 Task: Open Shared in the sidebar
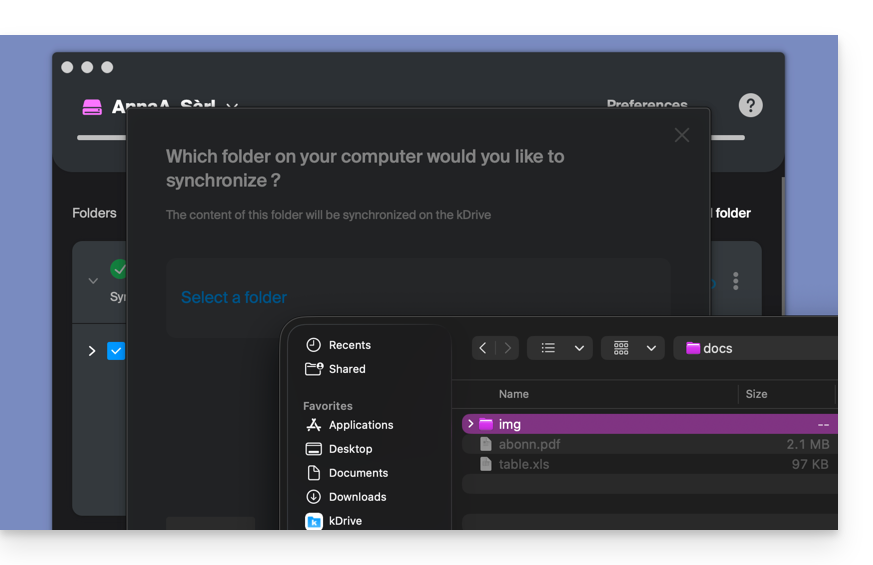click(346, 369)
